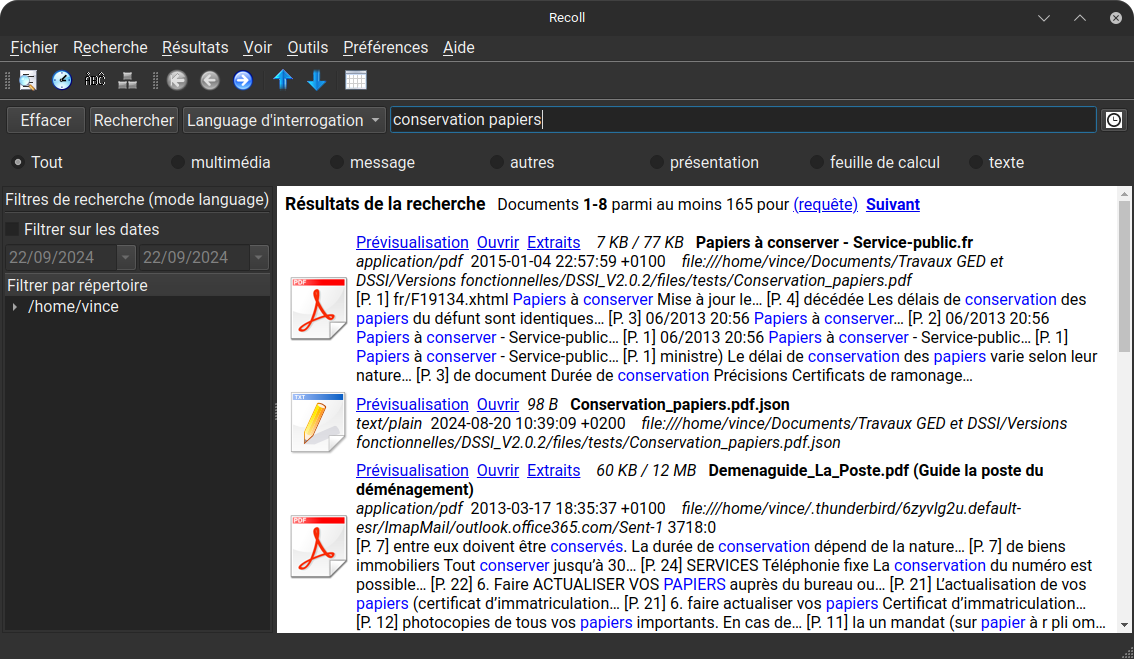Expand the /home/vince directory tree

tap(14, 307)
